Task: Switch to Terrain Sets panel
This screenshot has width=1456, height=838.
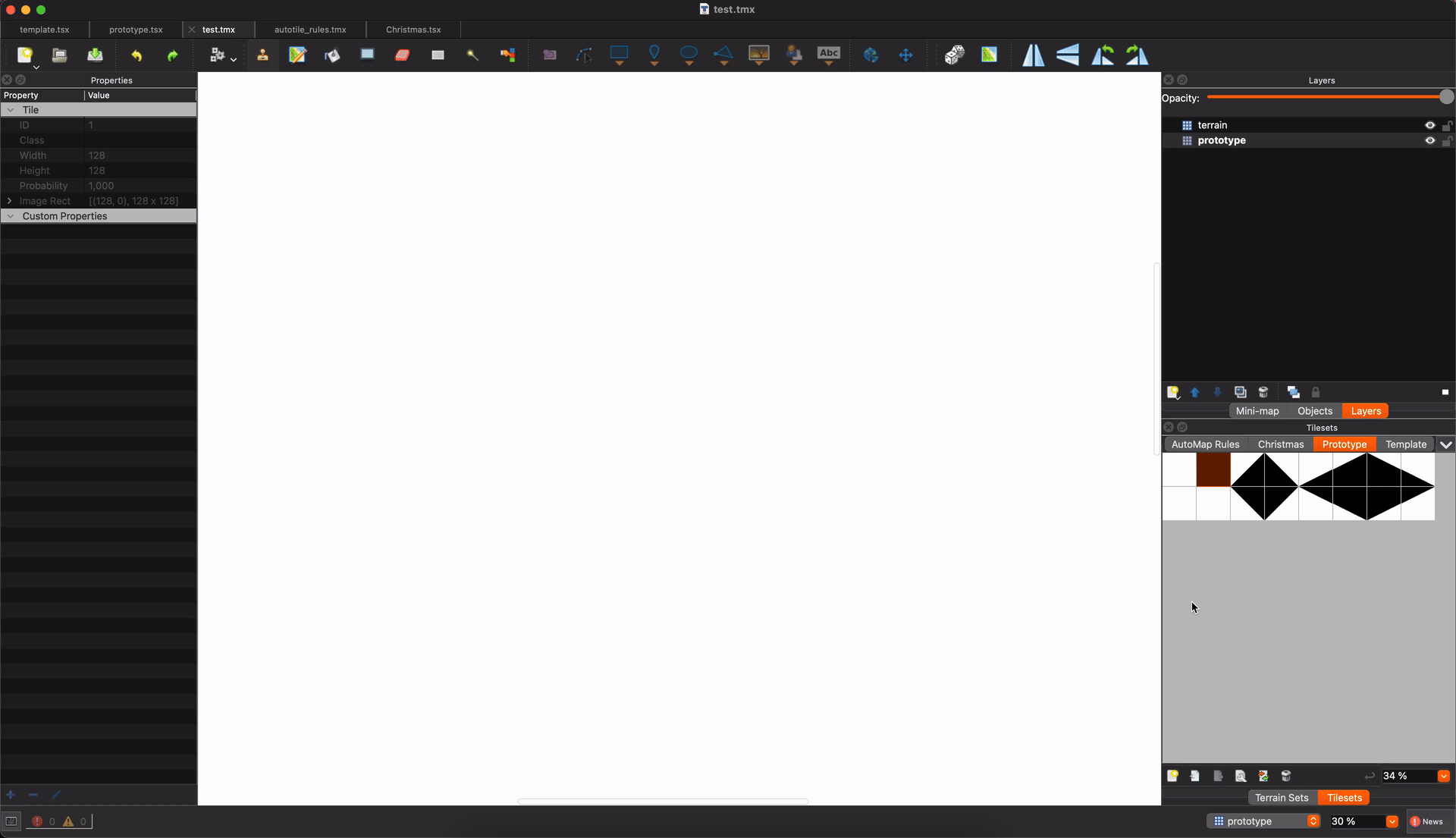Action: point(1281,798)
